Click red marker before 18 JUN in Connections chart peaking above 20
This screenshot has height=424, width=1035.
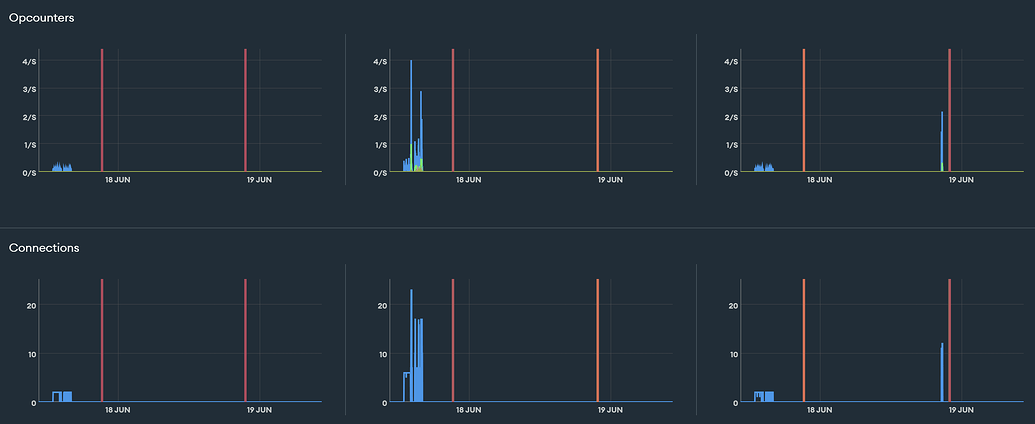[453, 340]
